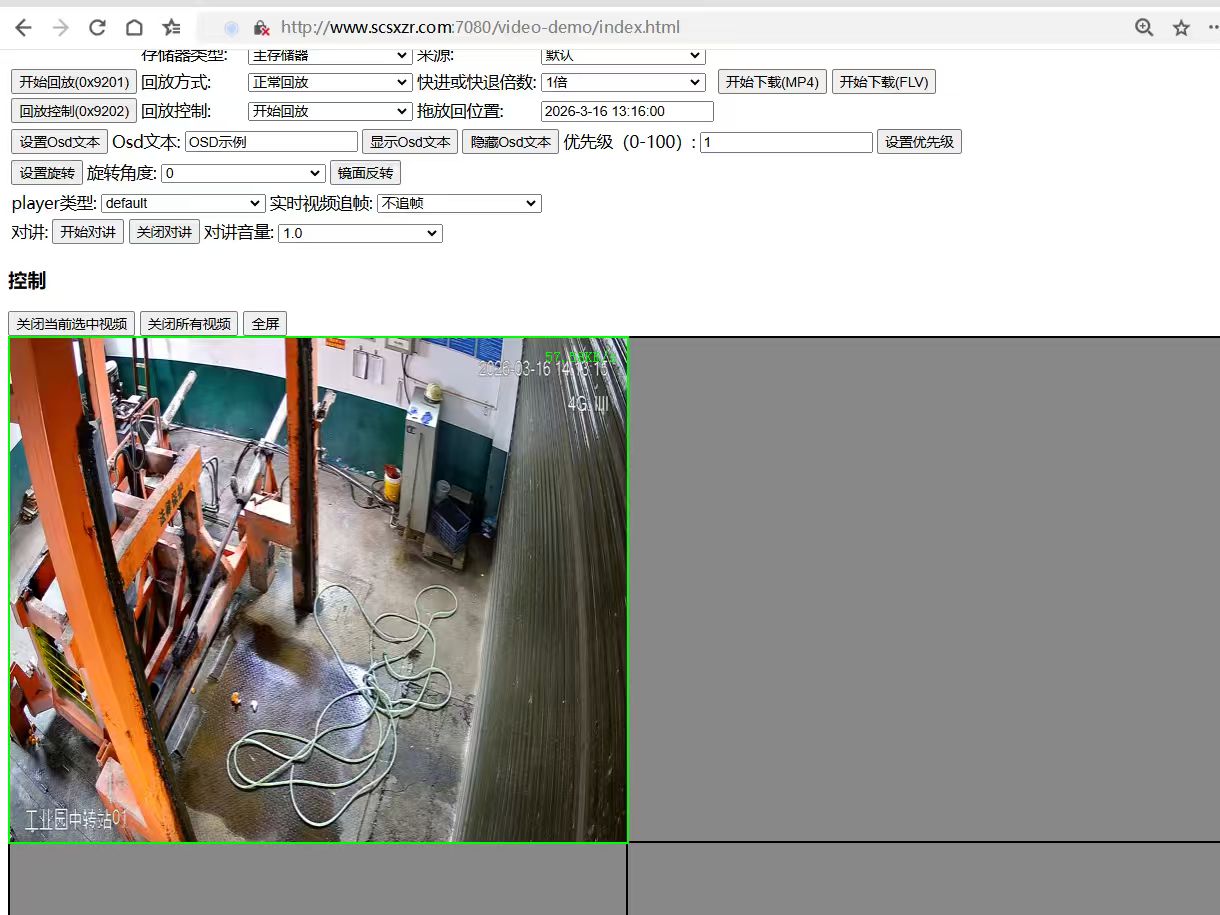Expand the player类型 dropdown

(x=183, y=203)
